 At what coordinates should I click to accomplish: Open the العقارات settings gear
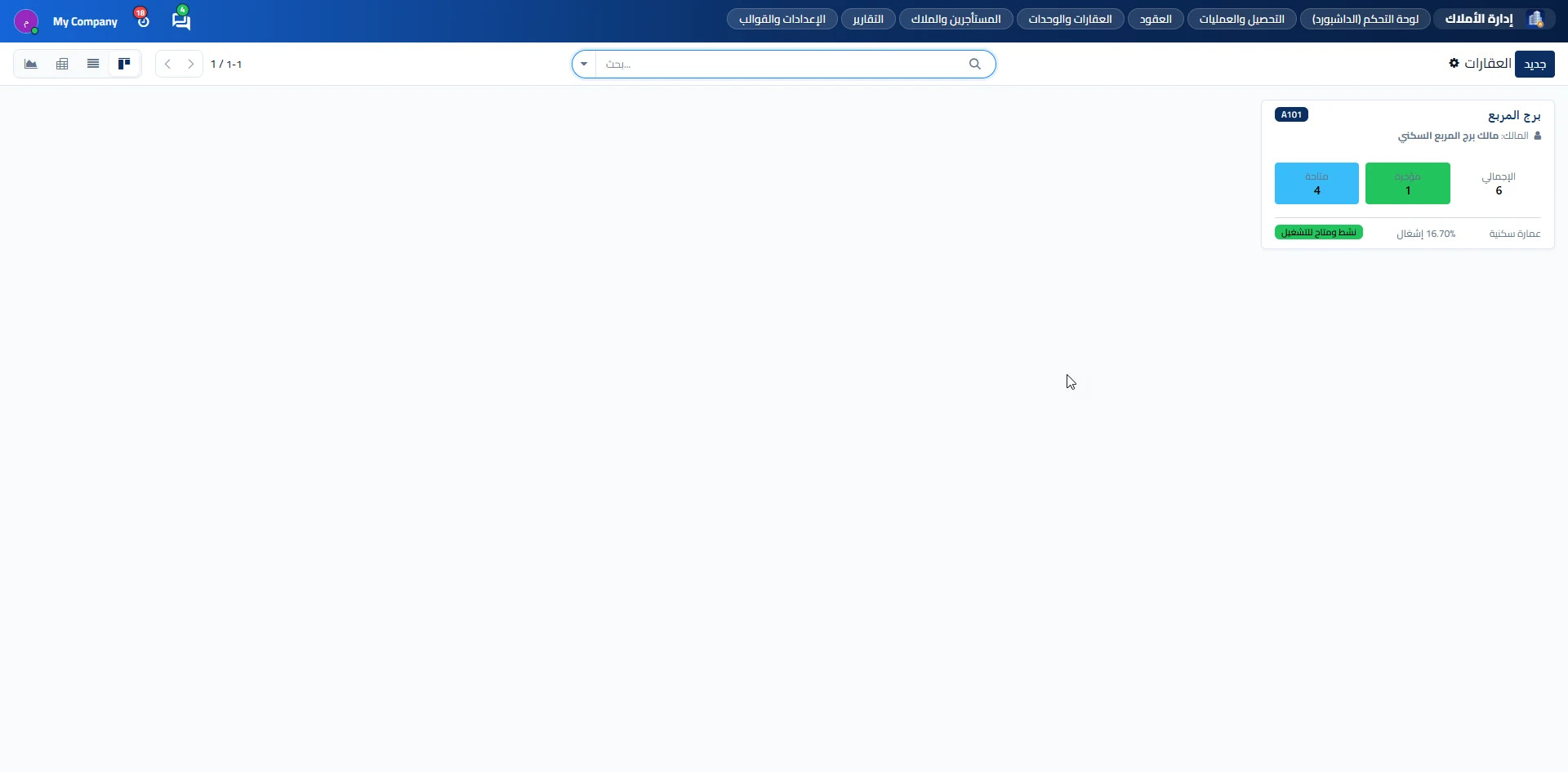[1454, 63]
